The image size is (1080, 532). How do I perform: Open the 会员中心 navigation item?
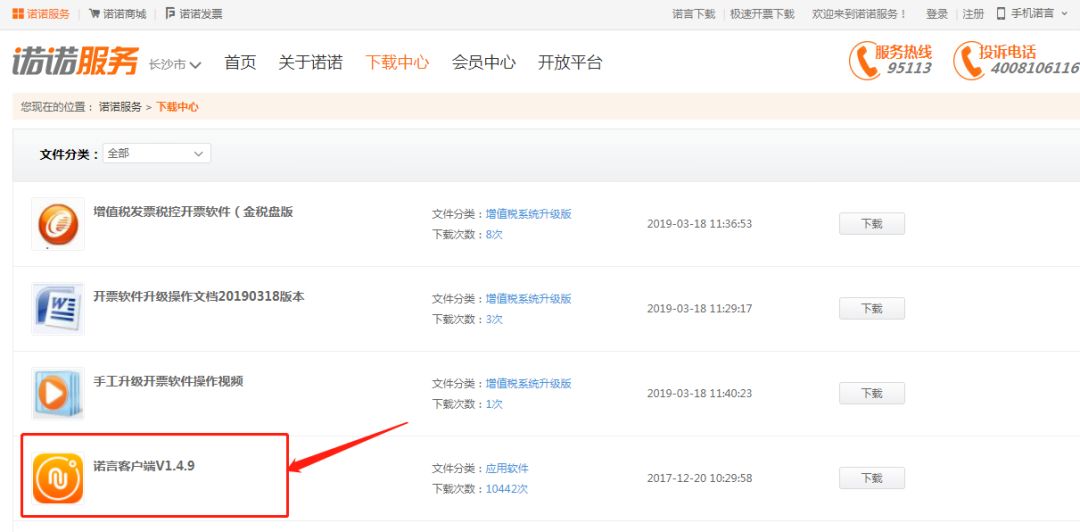pyautogui.click(x=483, y=63)
